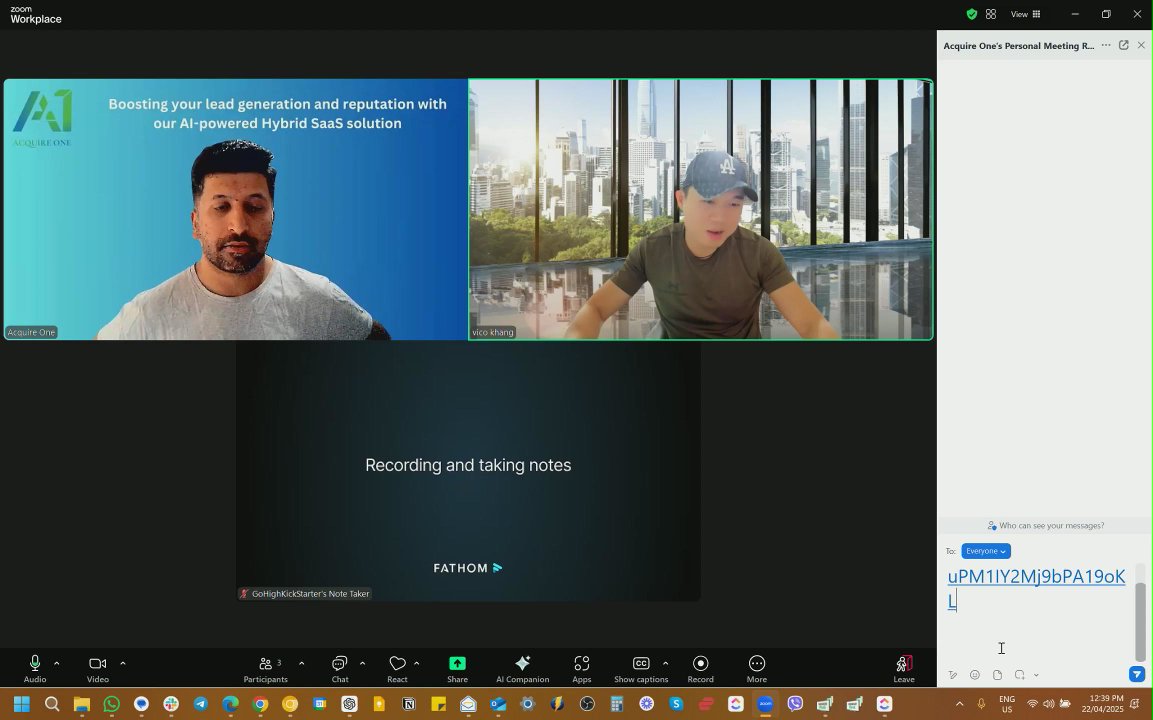
Task: Open the More options menu
Action: (x=757, y=669)
